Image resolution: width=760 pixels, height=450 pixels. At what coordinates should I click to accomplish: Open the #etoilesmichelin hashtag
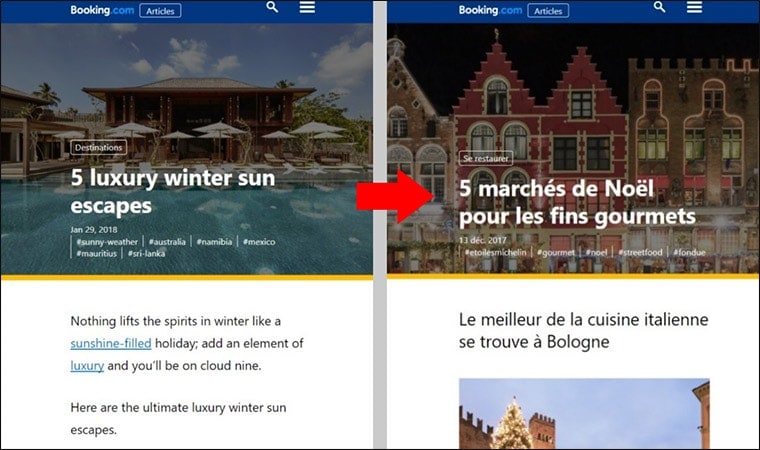pyautogui.click(x=495, y=253)
